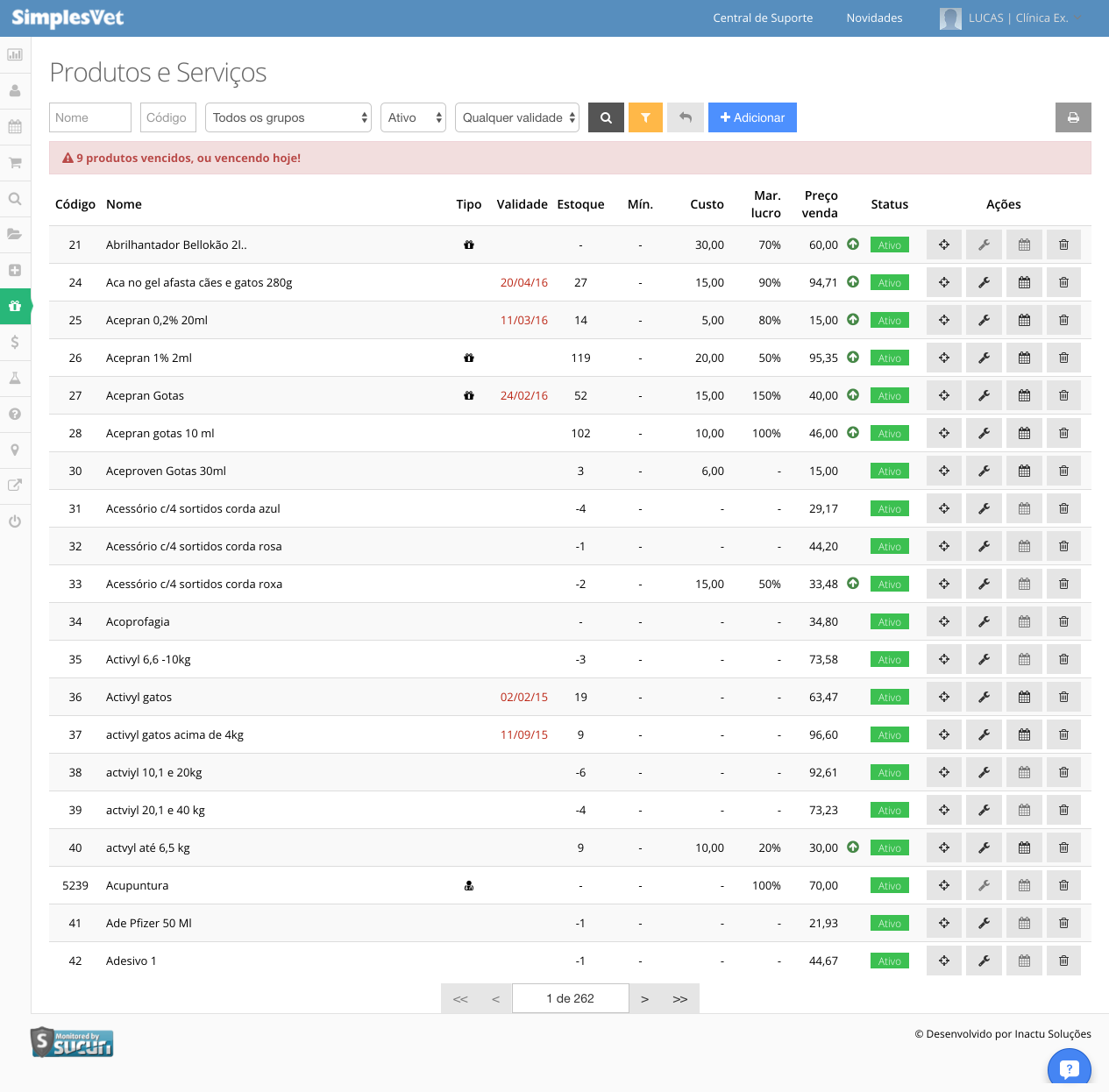Open the shopping cart sidebar icon
The image size is (1109, 1092).
click(x=15, y=162)
